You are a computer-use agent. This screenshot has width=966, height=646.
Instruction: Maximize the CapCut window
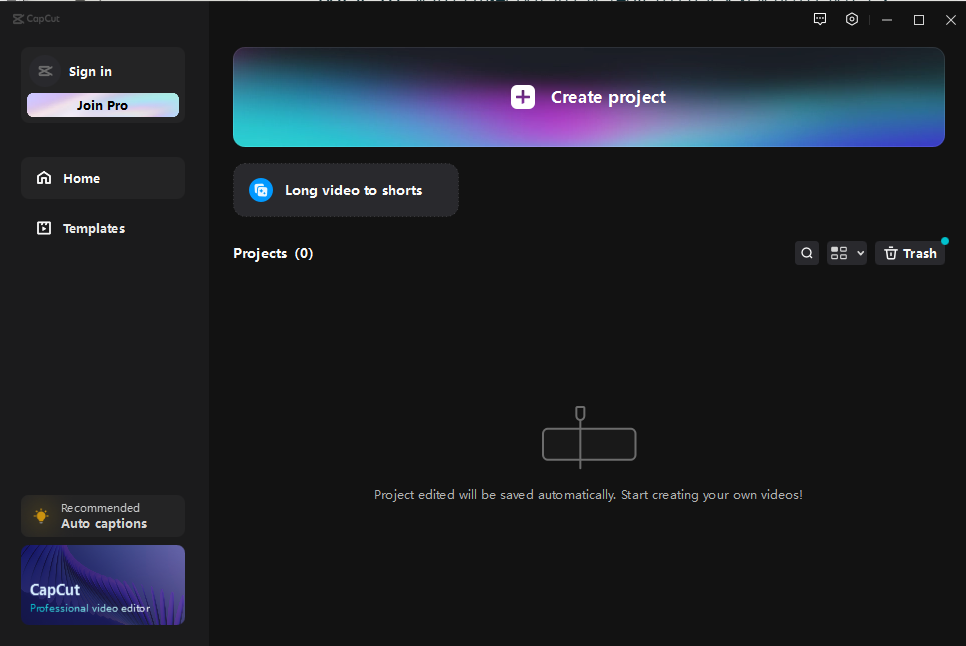pos(919,20)
